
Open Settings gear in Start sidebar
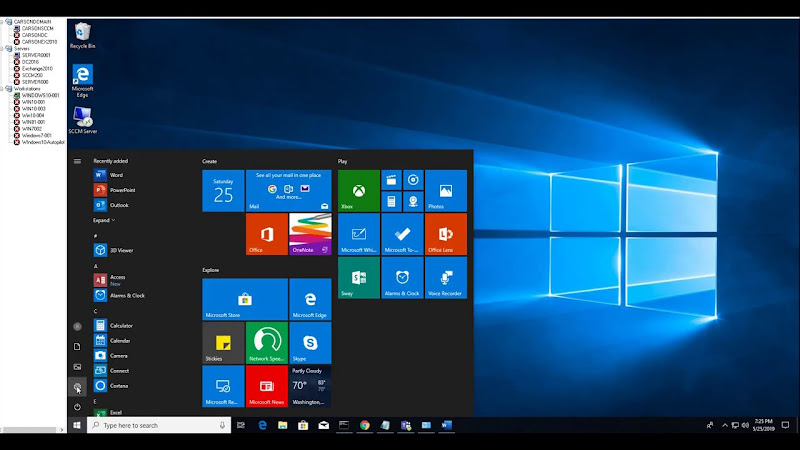pos(77,387)
